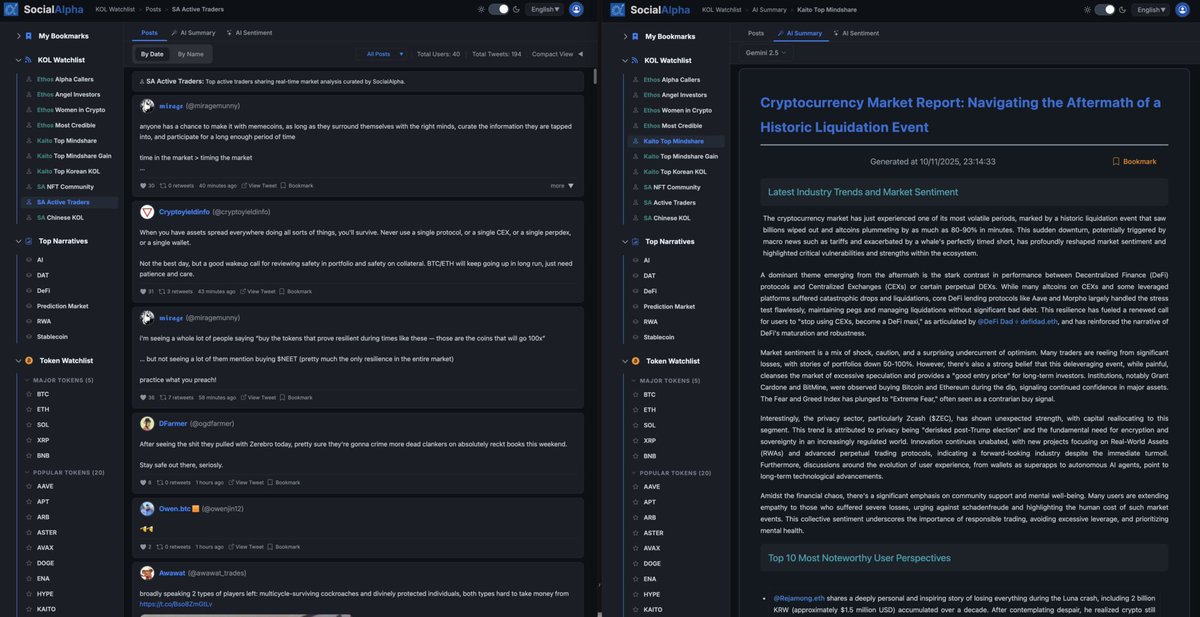Open English language dropdown in right window
The height and width of the screenshot is (617, 1200).
(1152, 9)
